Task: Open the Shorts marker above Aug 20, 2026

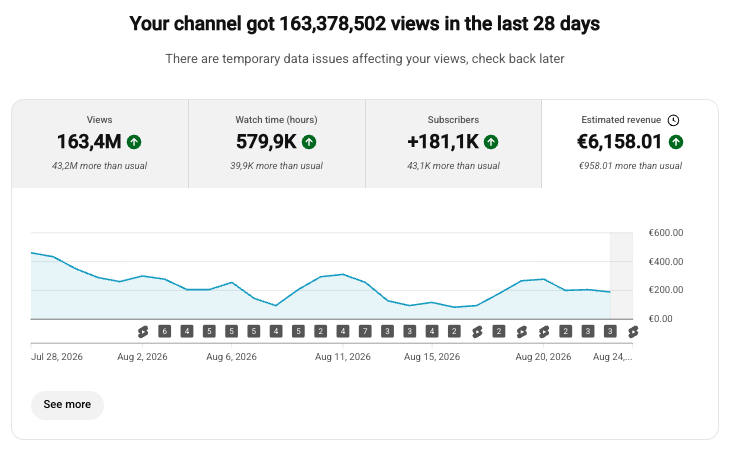Action: point(544,332)
